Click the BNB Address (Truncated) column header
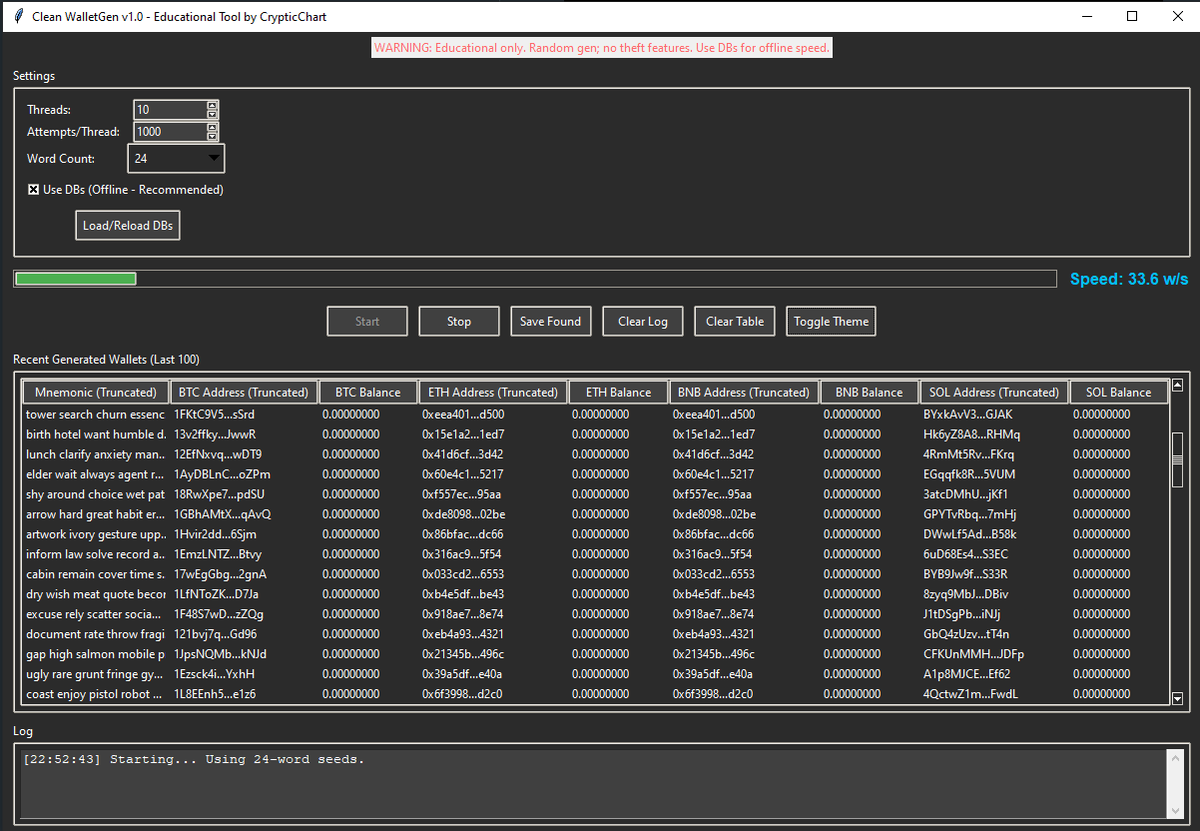This screenshot has height=831, width=1200. pyautogui.click(x=744, y=392)
